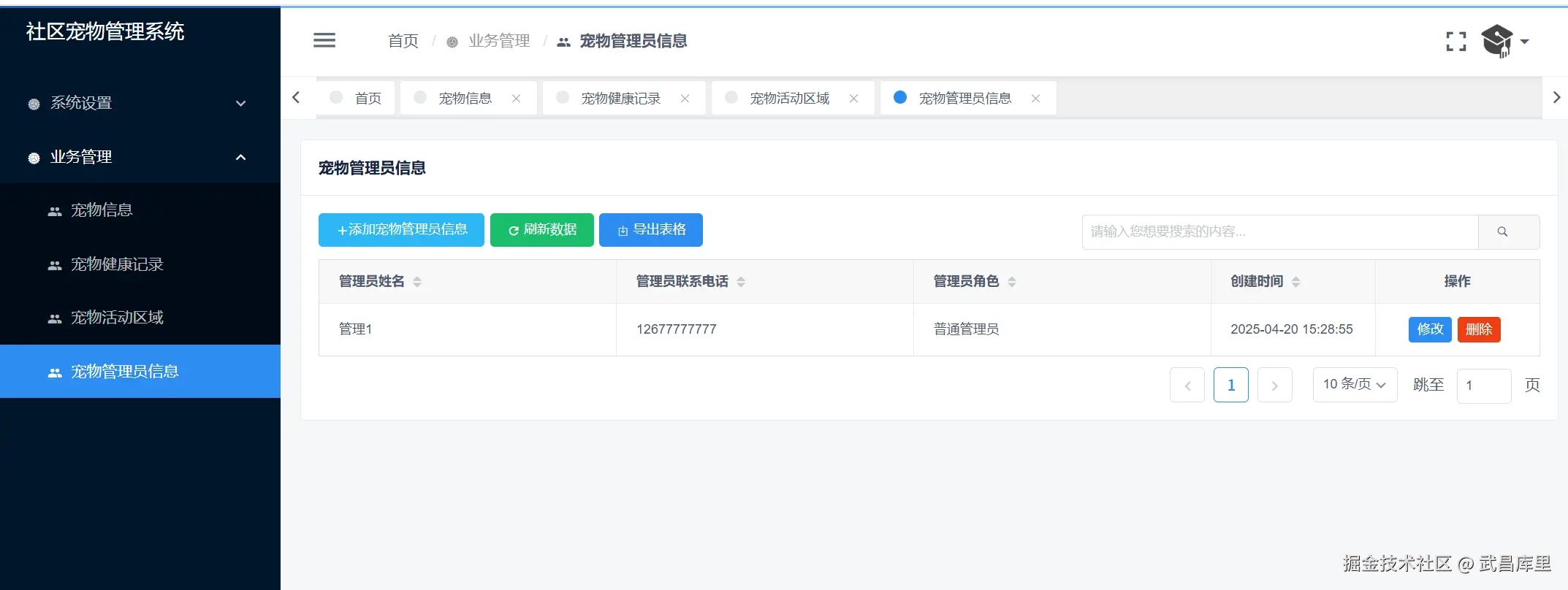Click the search magnifier icon button

pos(1508,231)
